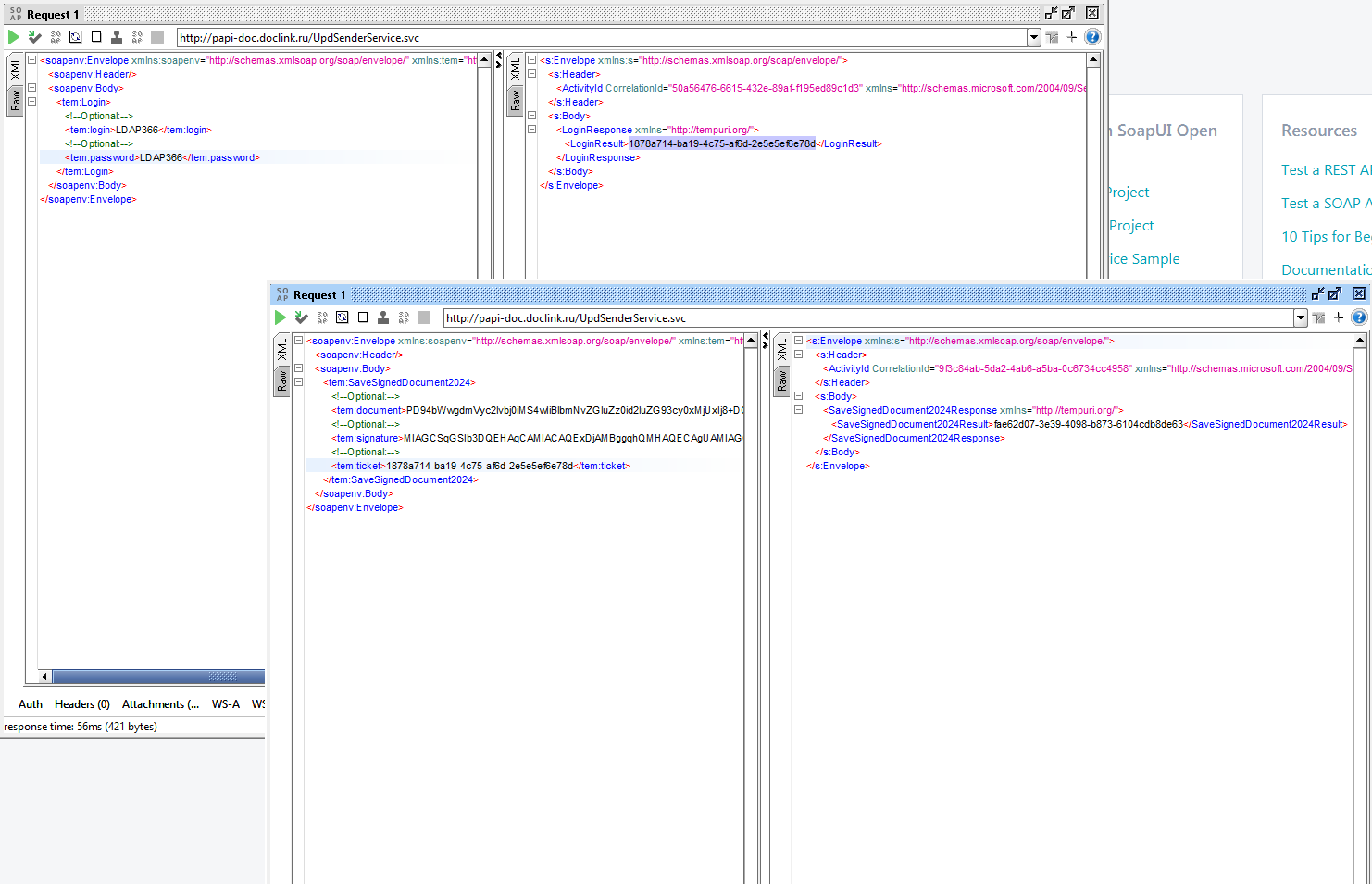Click the cancel request square icon in lower window
1372x884 pixels.
pyautogui.click(x=363, y=317)
